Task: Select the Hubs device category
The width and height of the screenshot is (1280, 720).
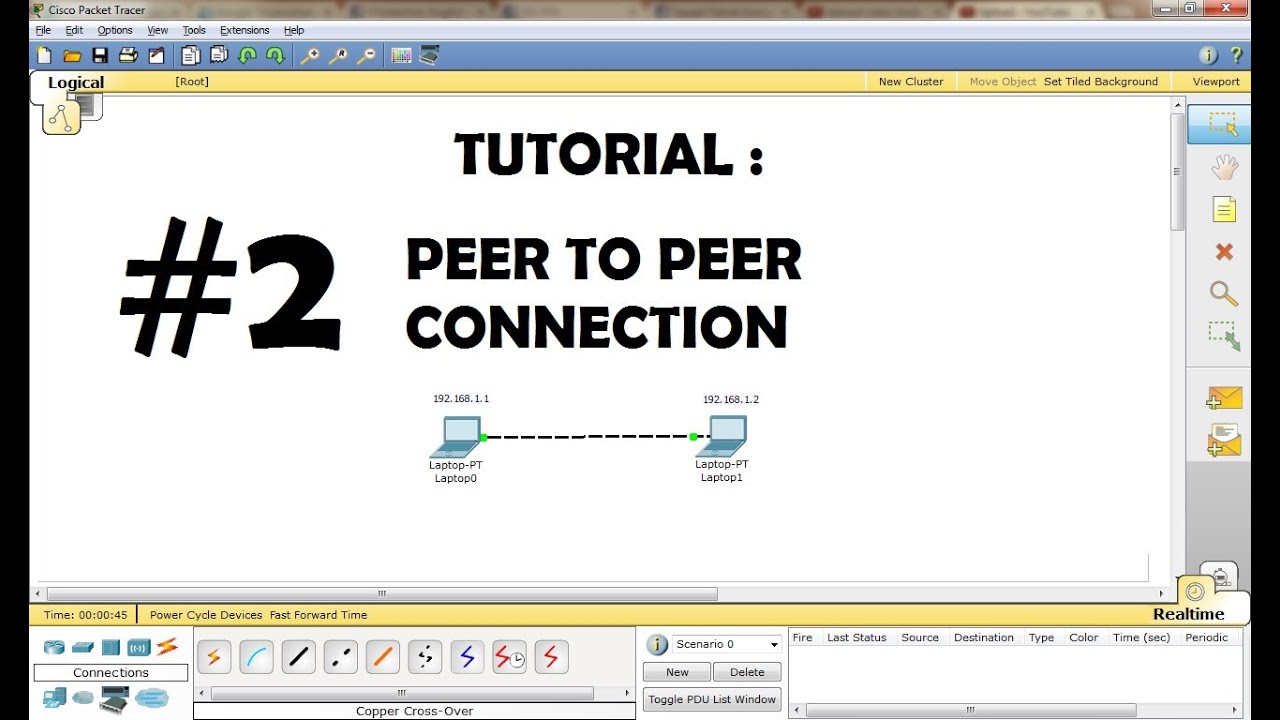Action: click(x=110, y=647)
